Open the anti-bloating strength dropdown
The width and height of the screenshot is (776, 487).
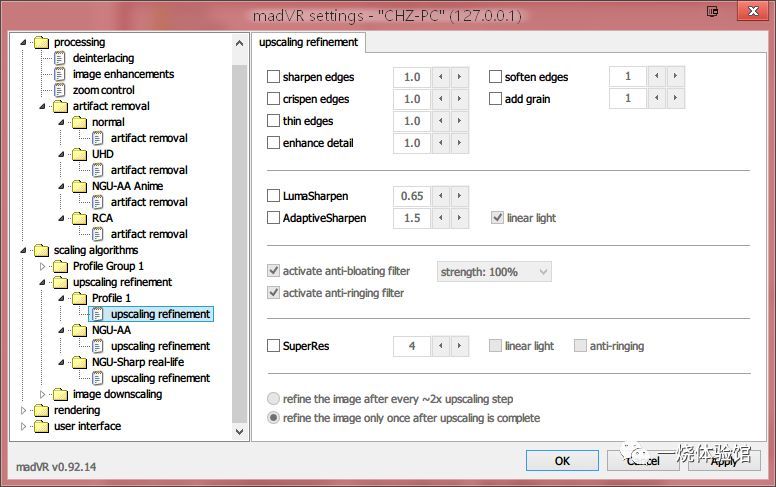(x=494, y=272)
